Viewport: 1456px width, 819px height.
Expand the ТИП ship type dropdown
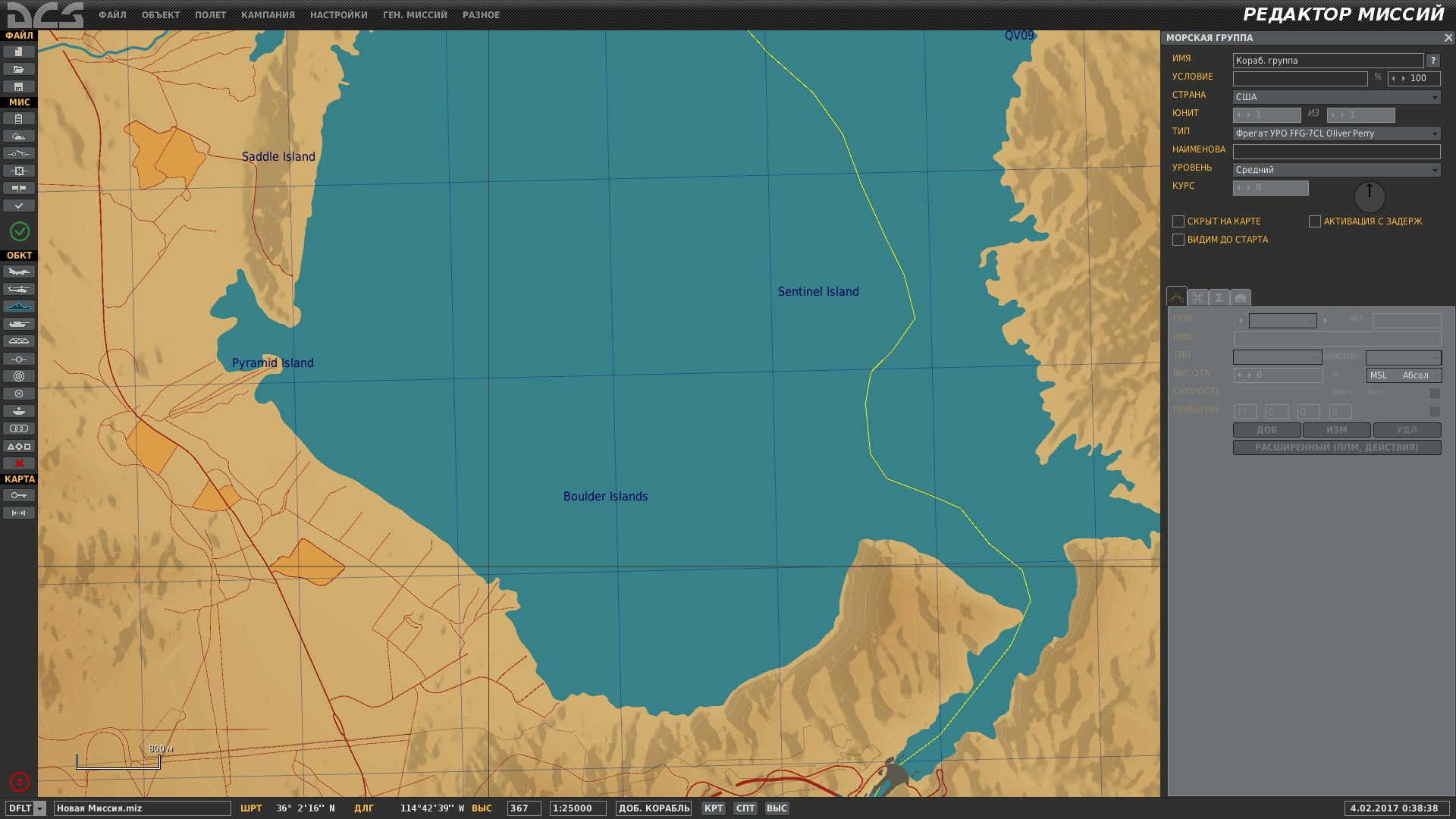[1337, 133]
